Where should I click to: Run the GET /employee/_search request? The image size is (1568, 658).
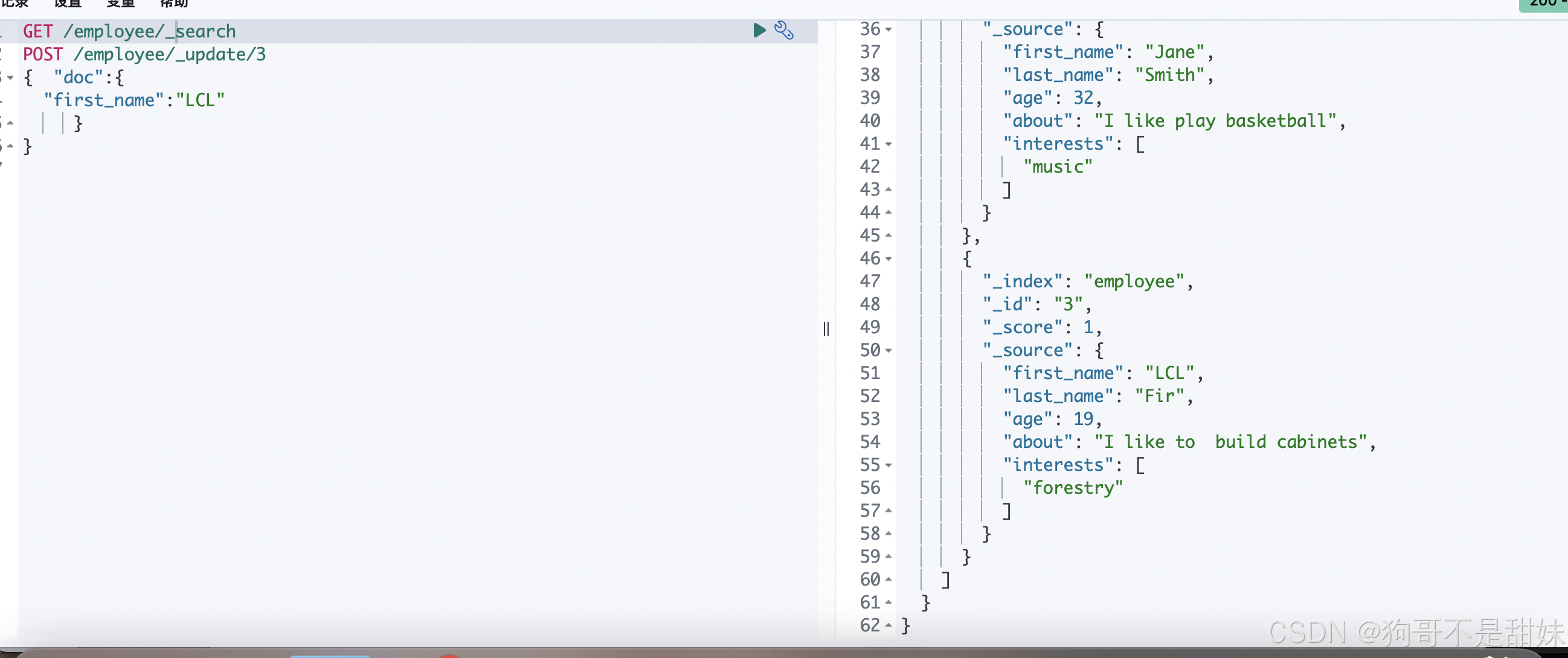[x=759, y=30]
